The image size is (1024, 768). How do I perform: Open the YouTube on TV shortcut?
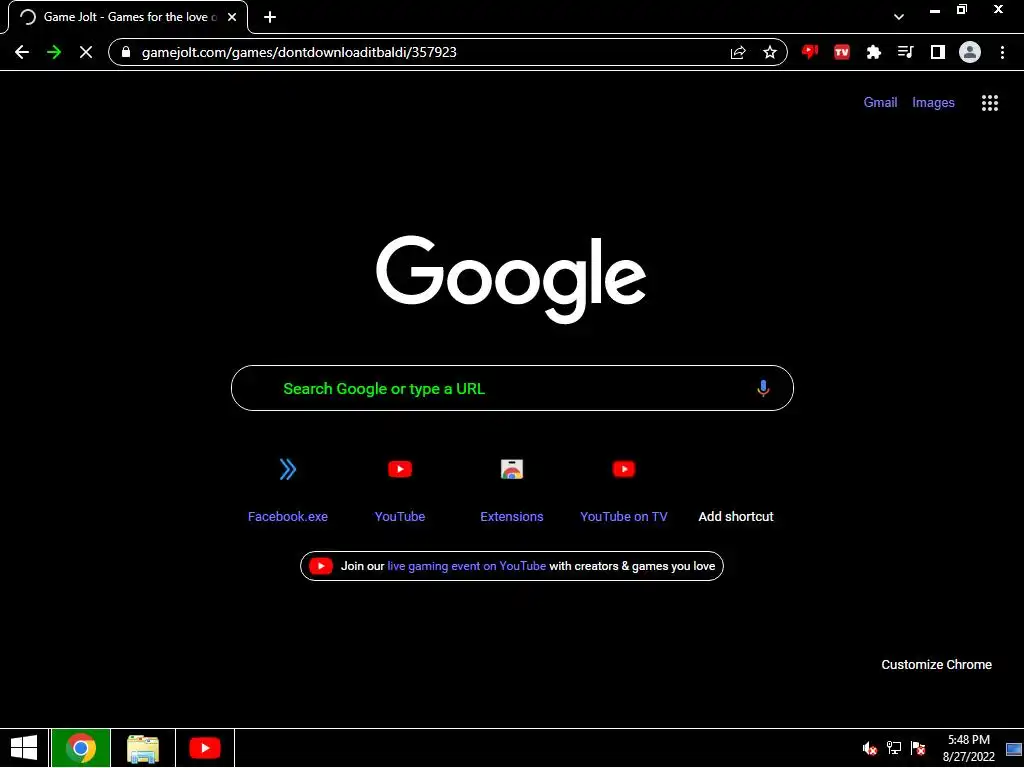click(624, 488)
